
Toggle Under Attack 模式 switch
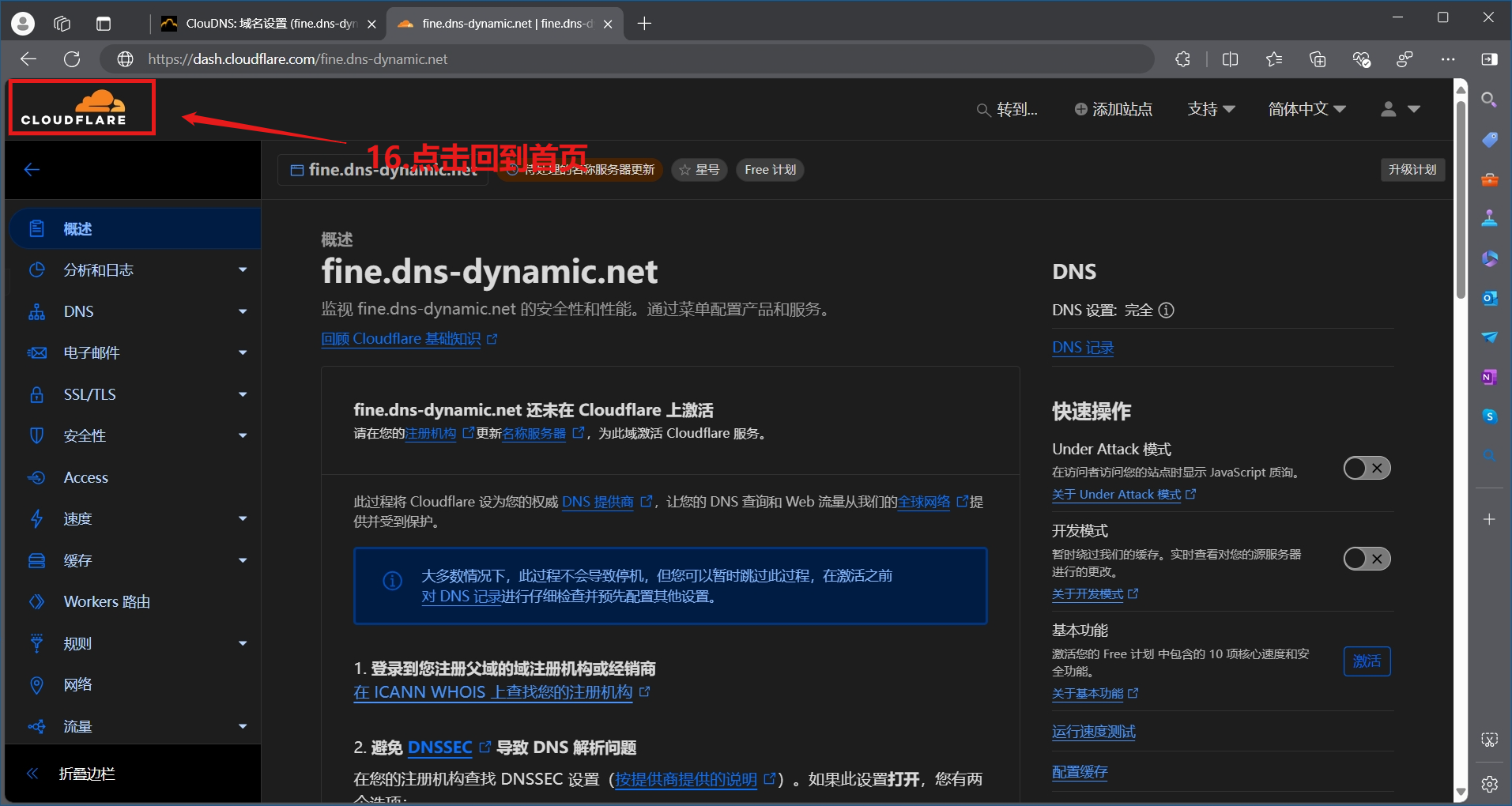point(1367,469)
